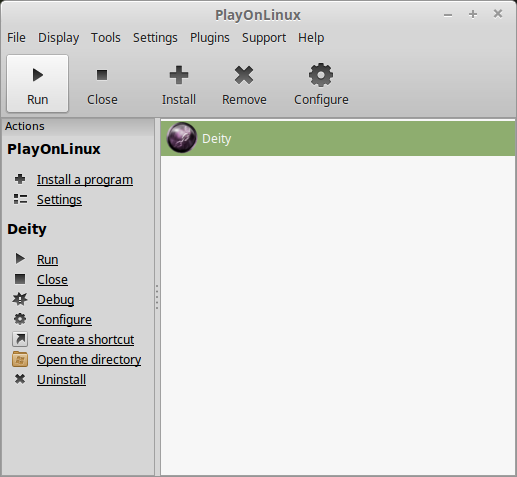Image resolution: width=517 pixels, height=477 pixels.
Task: Open the File menu
Action: coord(16,38)
